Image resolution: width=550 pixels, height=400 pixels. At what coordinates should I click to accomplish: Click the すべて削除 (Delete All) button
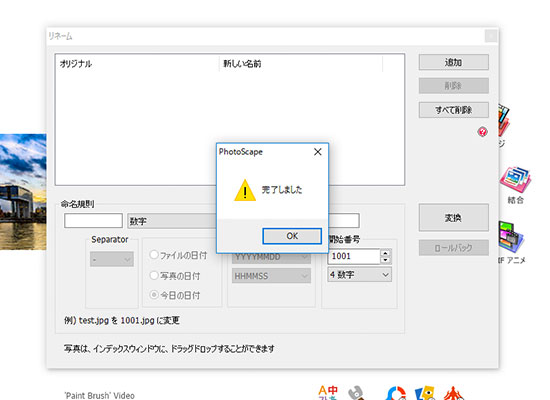click(x=454, y=110)
